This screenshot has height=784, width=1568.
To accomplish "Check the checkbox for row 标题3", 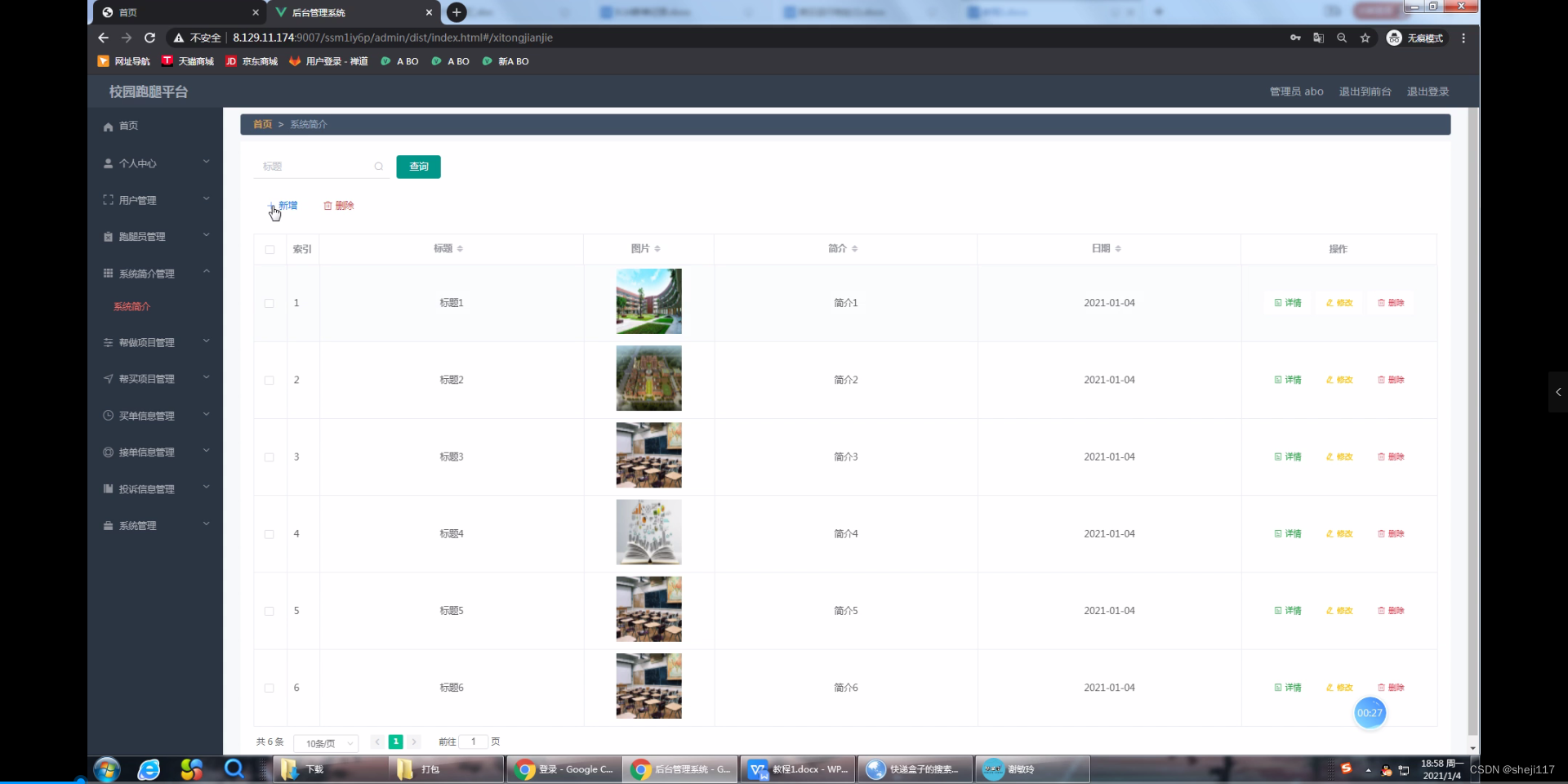I will (269, 457).
